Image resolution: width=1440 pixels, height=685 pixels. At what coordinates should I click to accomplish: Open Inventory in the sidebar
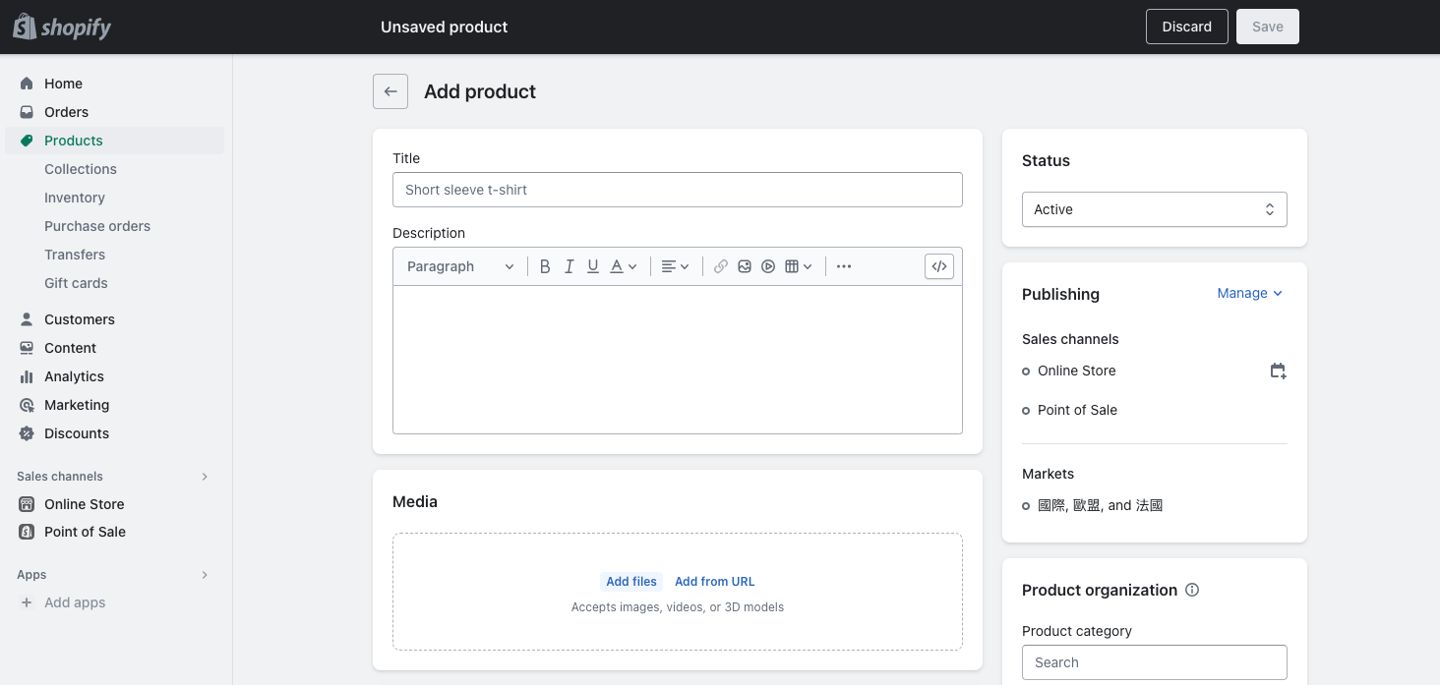74,198
